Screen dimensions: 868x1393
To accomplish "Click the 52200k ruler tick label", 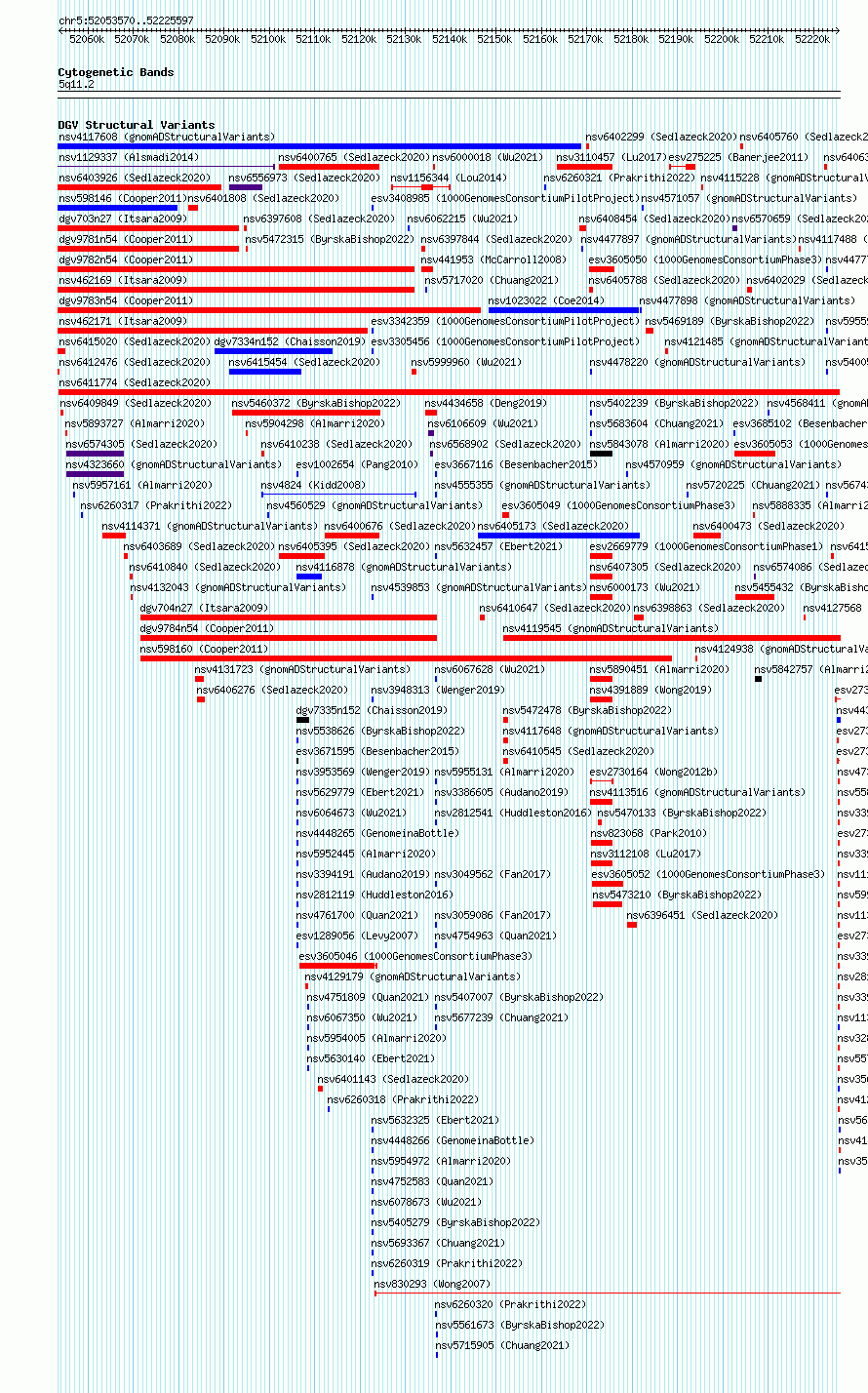I will coord(721,39).
